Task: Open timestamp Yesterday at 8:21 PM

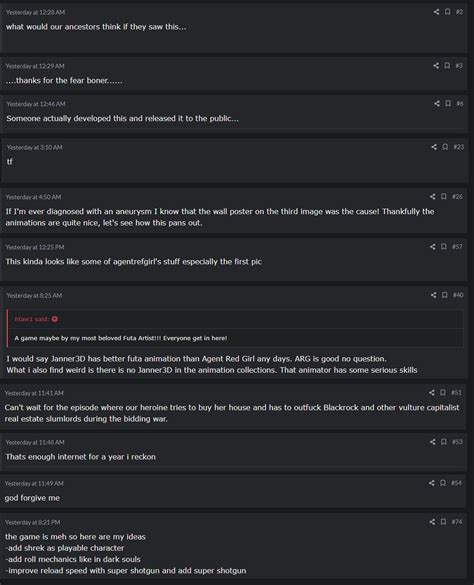Action: [32, 522]
